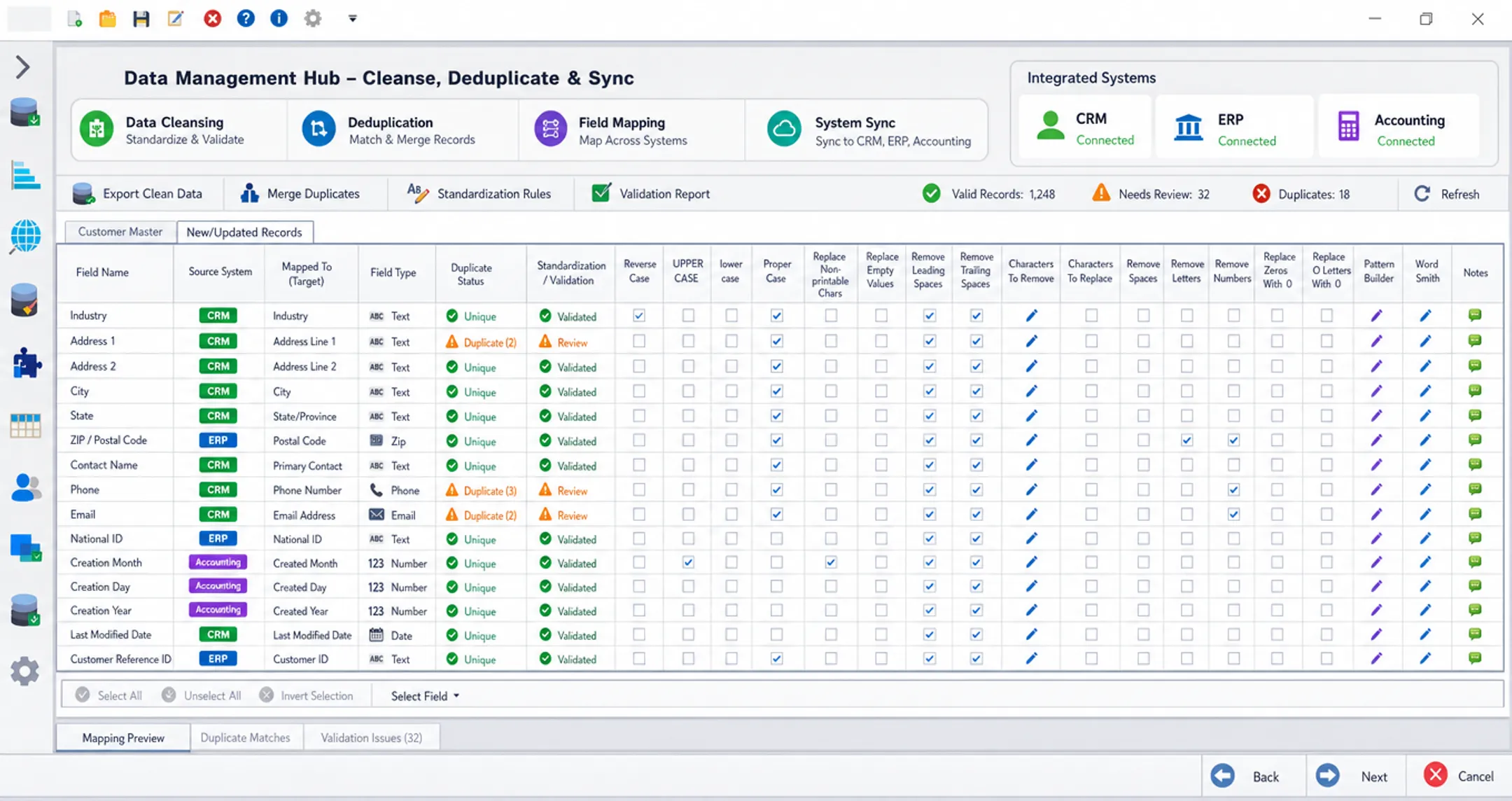Click the globe search icon in sidebar
This screenshot has width=1512, height=801.
[x=25, y=237]
